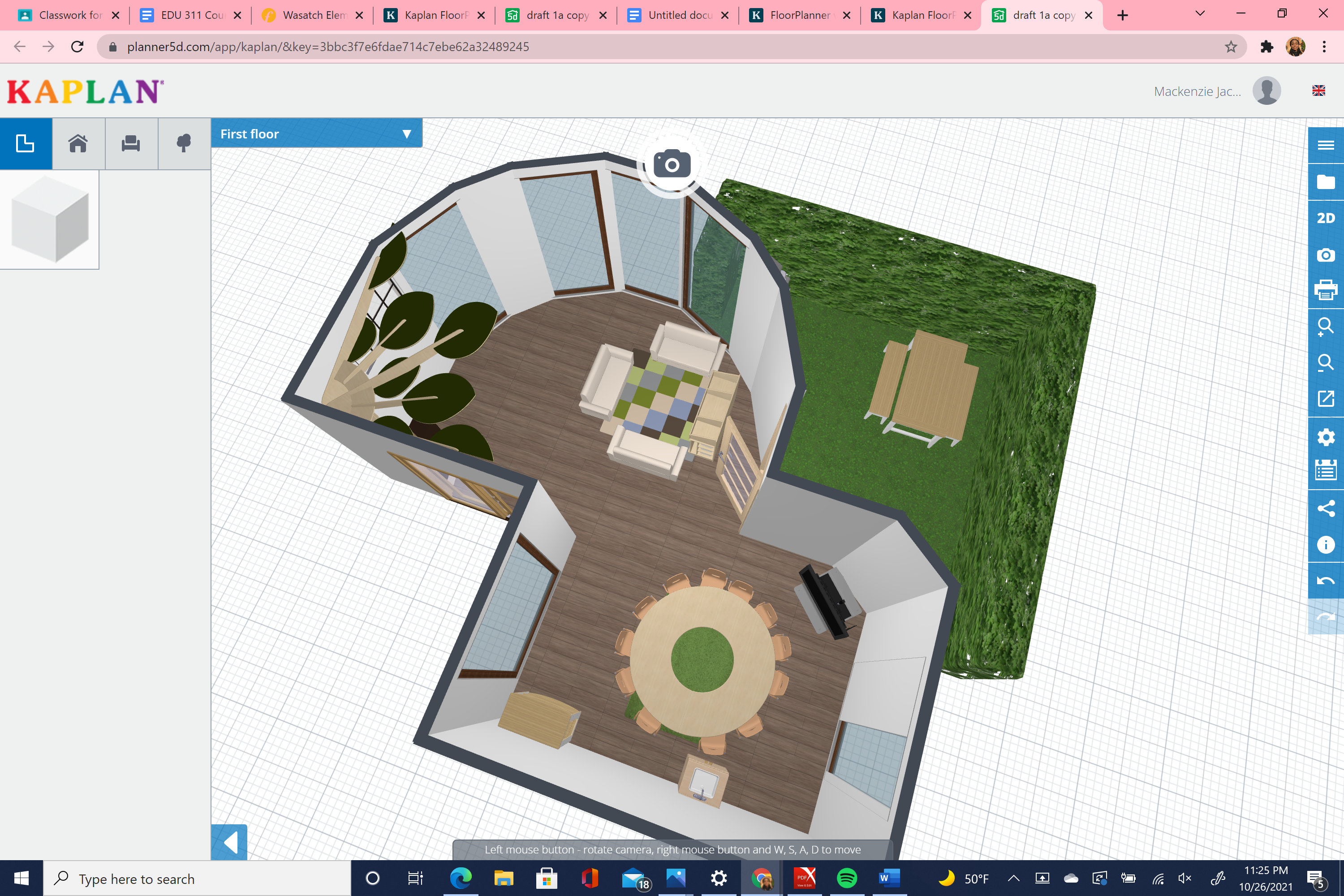Select the cube thumbnail in the catalog
1344x896 pixels.
coord(50,219)
